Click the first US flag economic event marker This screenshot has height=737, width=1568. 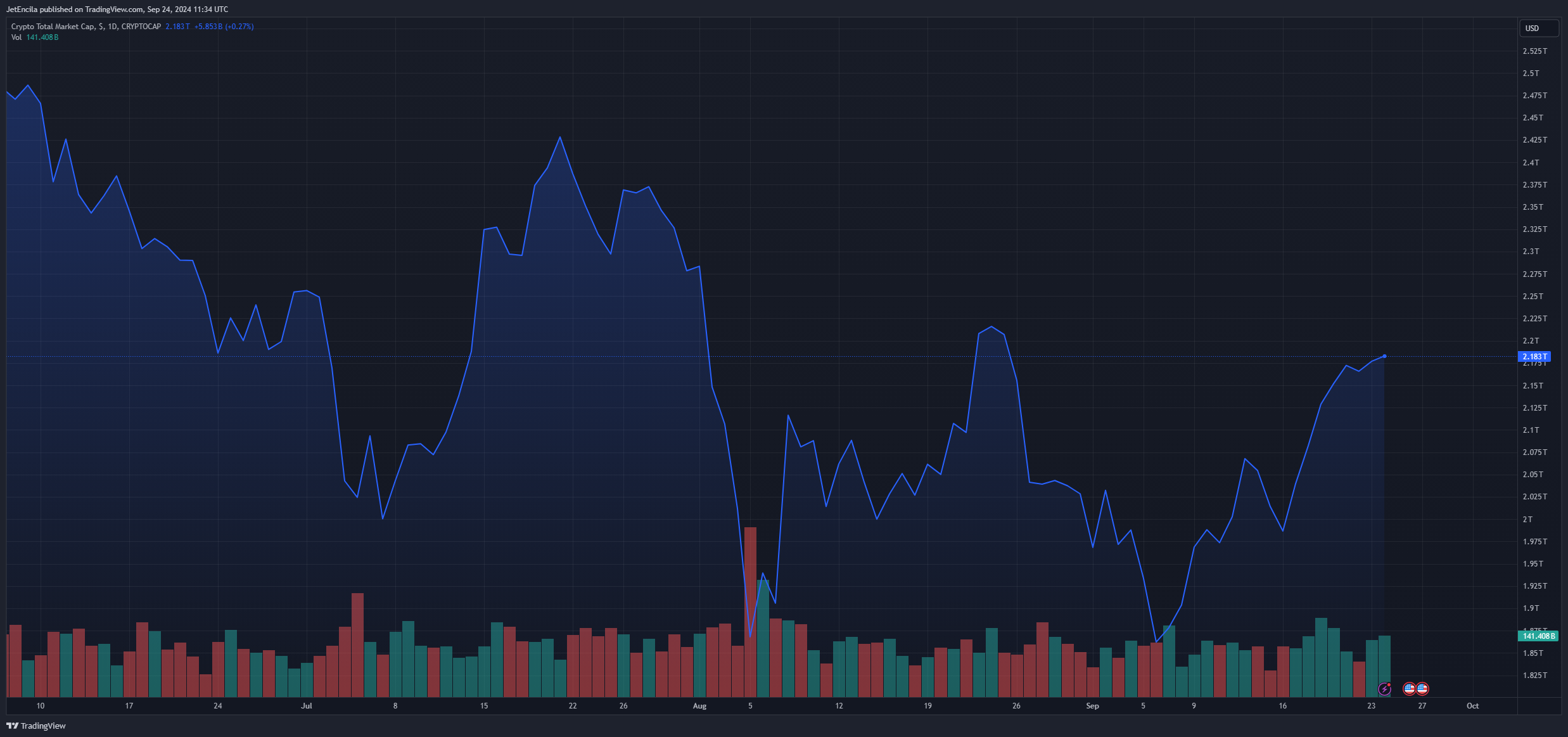coord(1408,689)
